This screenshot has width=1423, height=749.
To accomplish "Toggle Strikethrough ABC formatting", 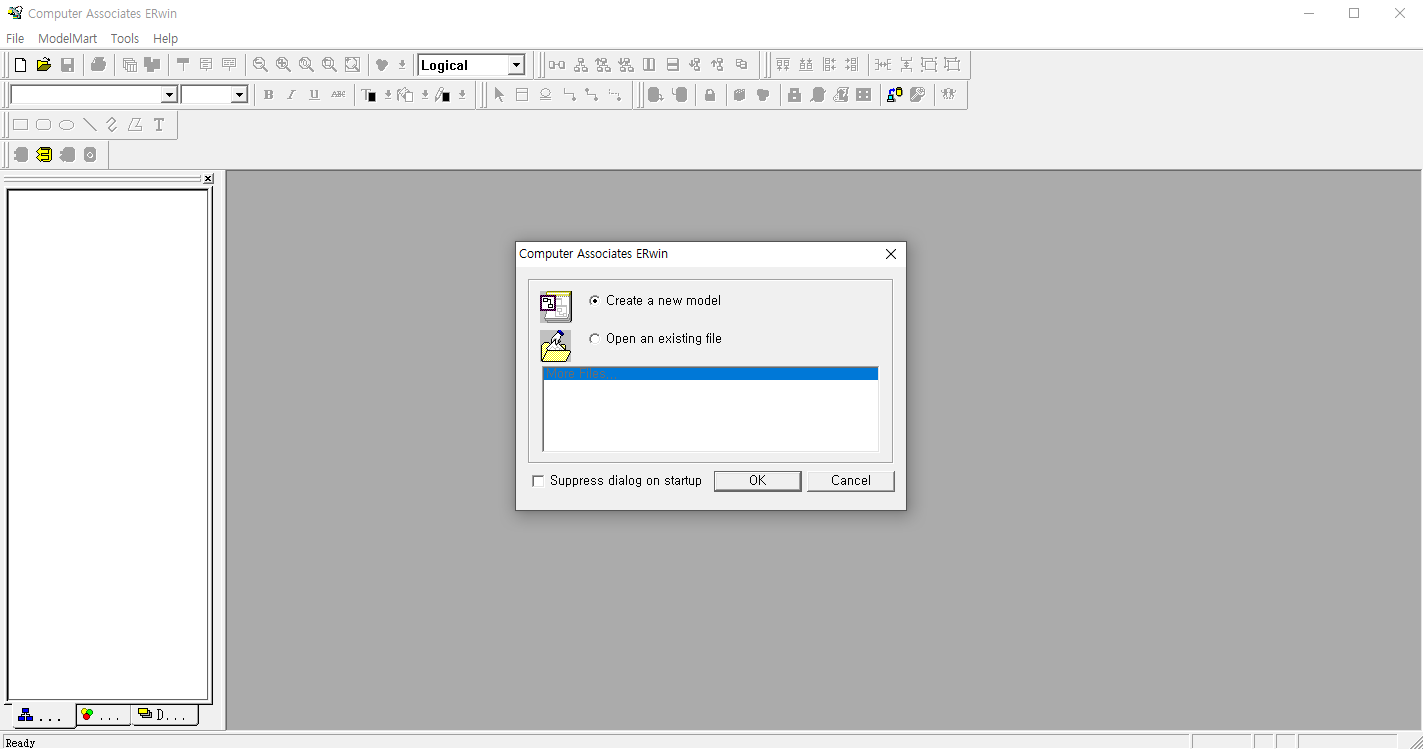I will (338, 95).
